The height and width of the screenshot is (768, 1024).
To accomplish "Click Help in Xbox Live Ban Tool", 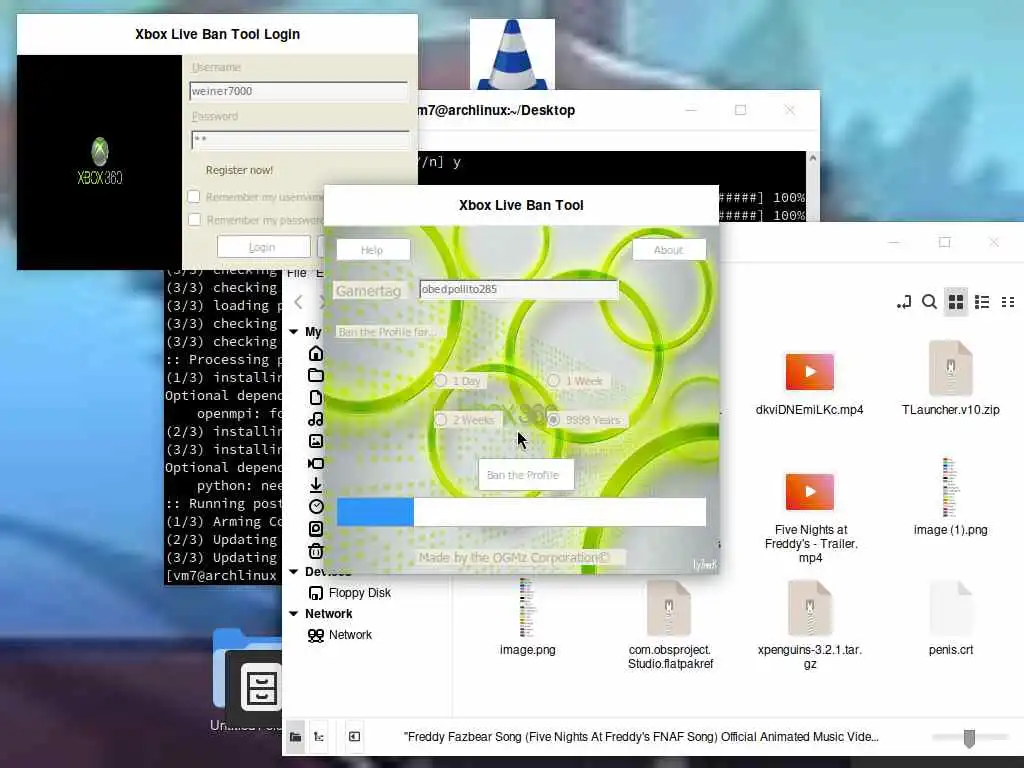I will click(373, 249).
